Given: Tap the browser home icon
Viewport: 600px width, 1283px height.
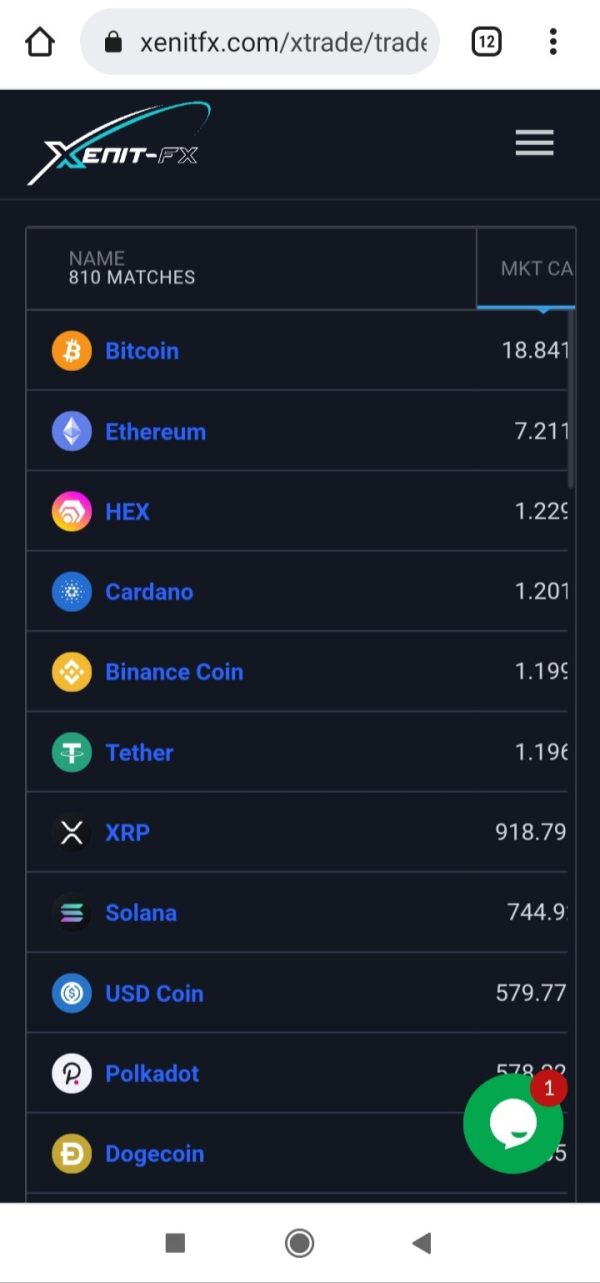Looking at the screenshot, I should click(40, 42).
